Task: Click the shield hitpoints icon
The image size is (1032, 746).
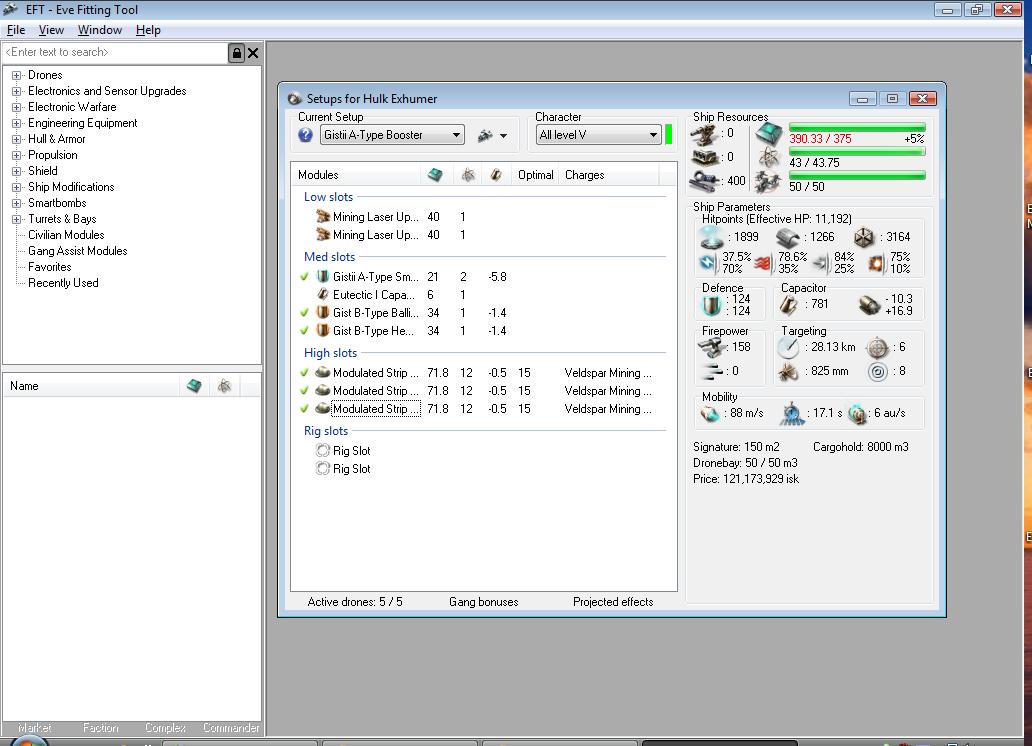Action: click(x=711, y=237)
